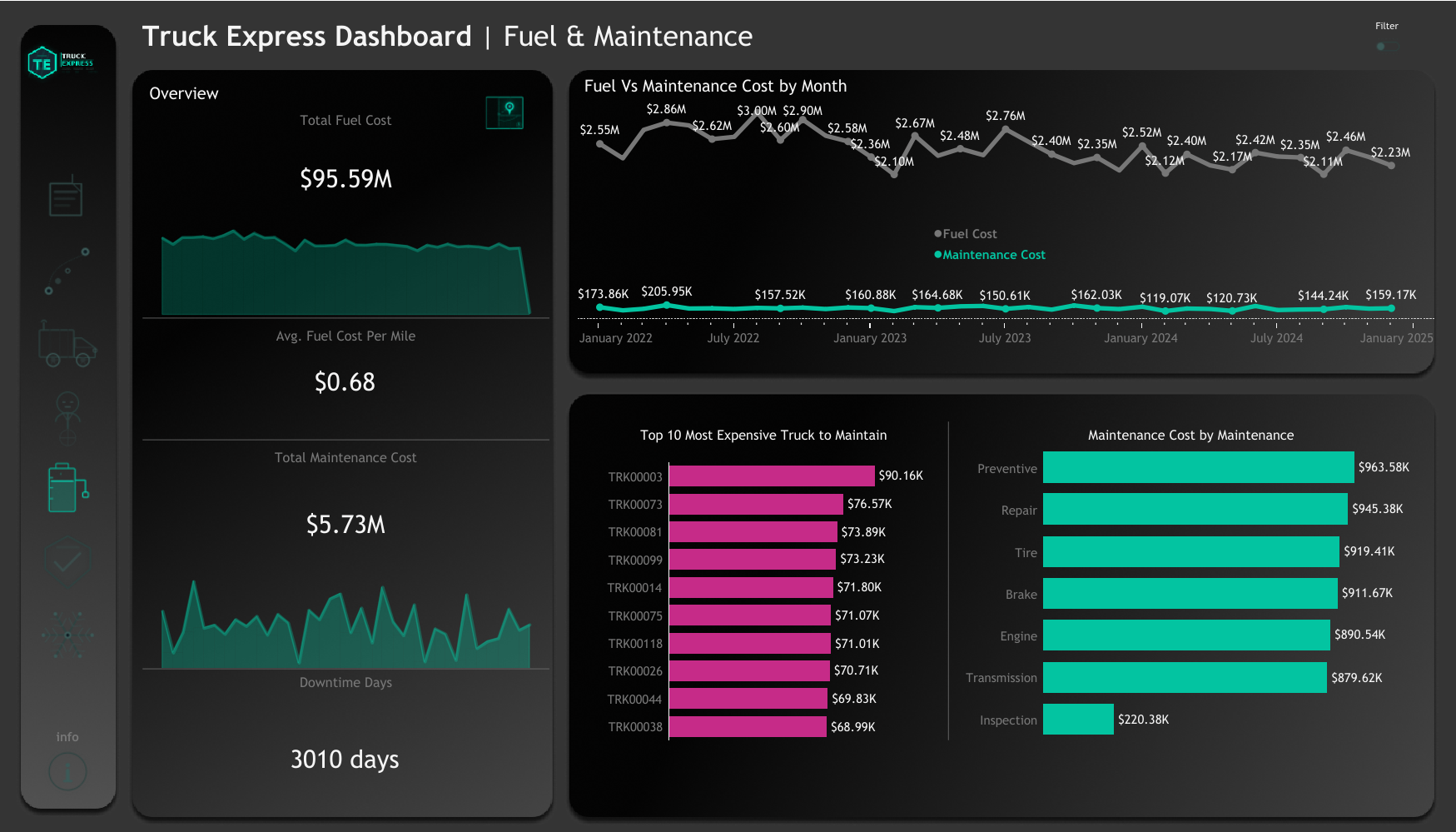Select the TRK00099 bar

[753, 559]
